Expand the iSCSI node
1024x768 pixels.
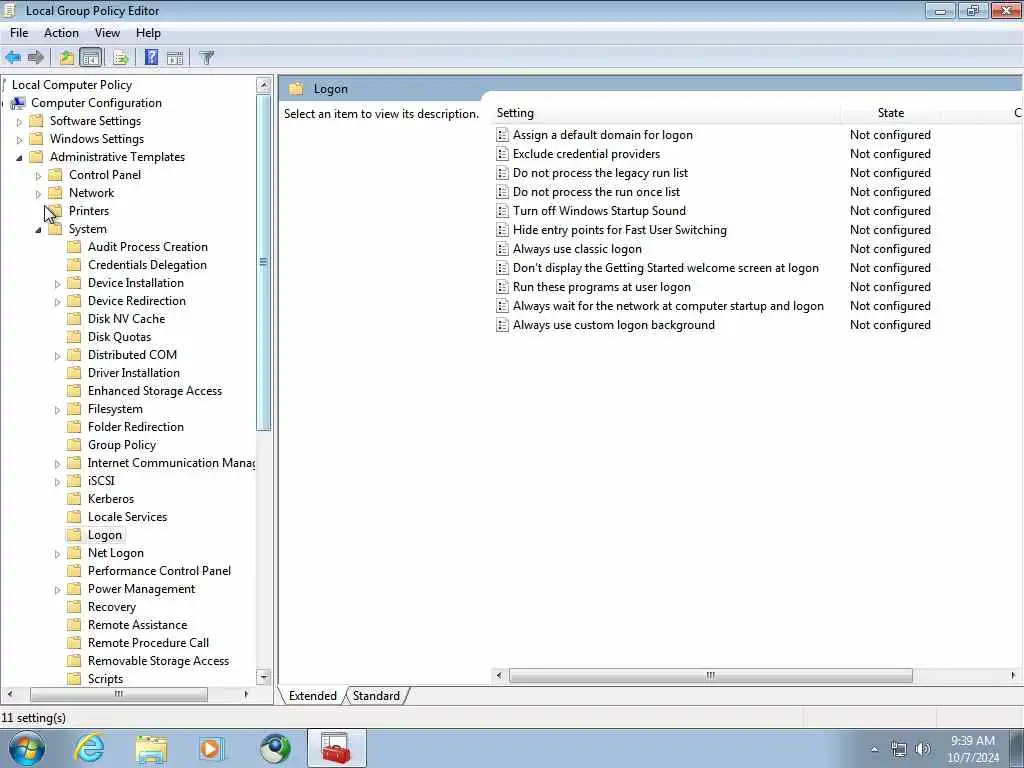[x=57, y=482]
